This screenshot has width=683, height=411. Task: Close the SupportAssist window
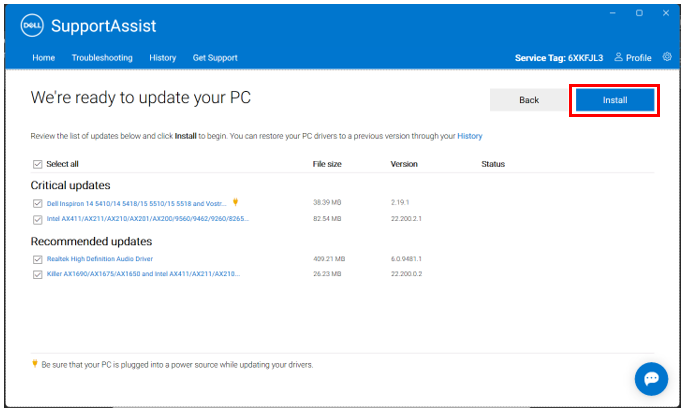click(x=666, y=13)
